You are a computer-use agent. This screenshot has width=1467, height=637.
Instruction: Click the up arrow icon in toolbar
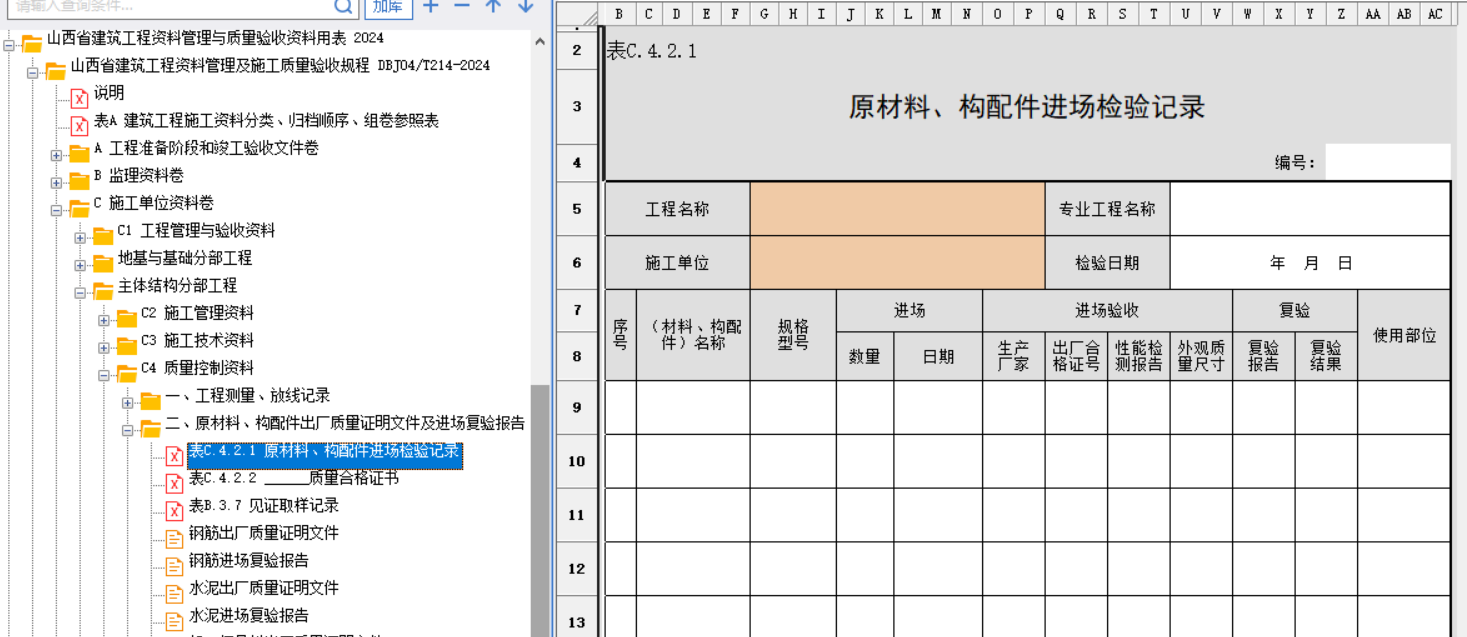coord(493,6)
